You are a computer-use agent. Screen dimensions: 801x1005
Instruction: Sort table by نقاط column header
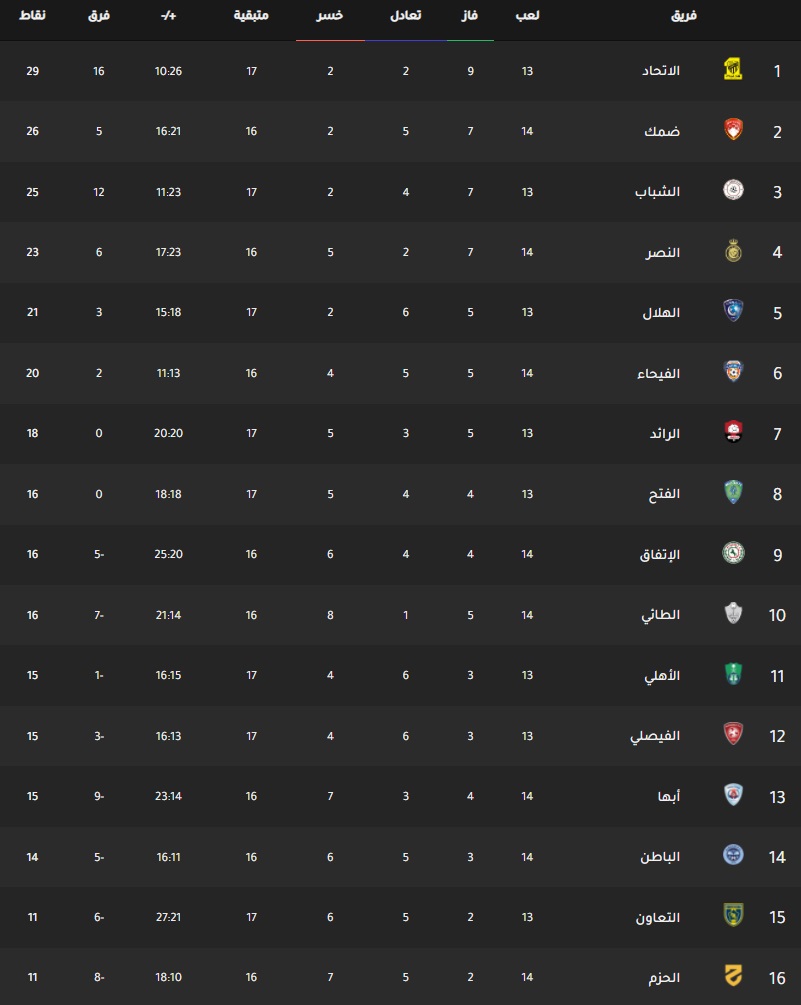tap(32, 15)
